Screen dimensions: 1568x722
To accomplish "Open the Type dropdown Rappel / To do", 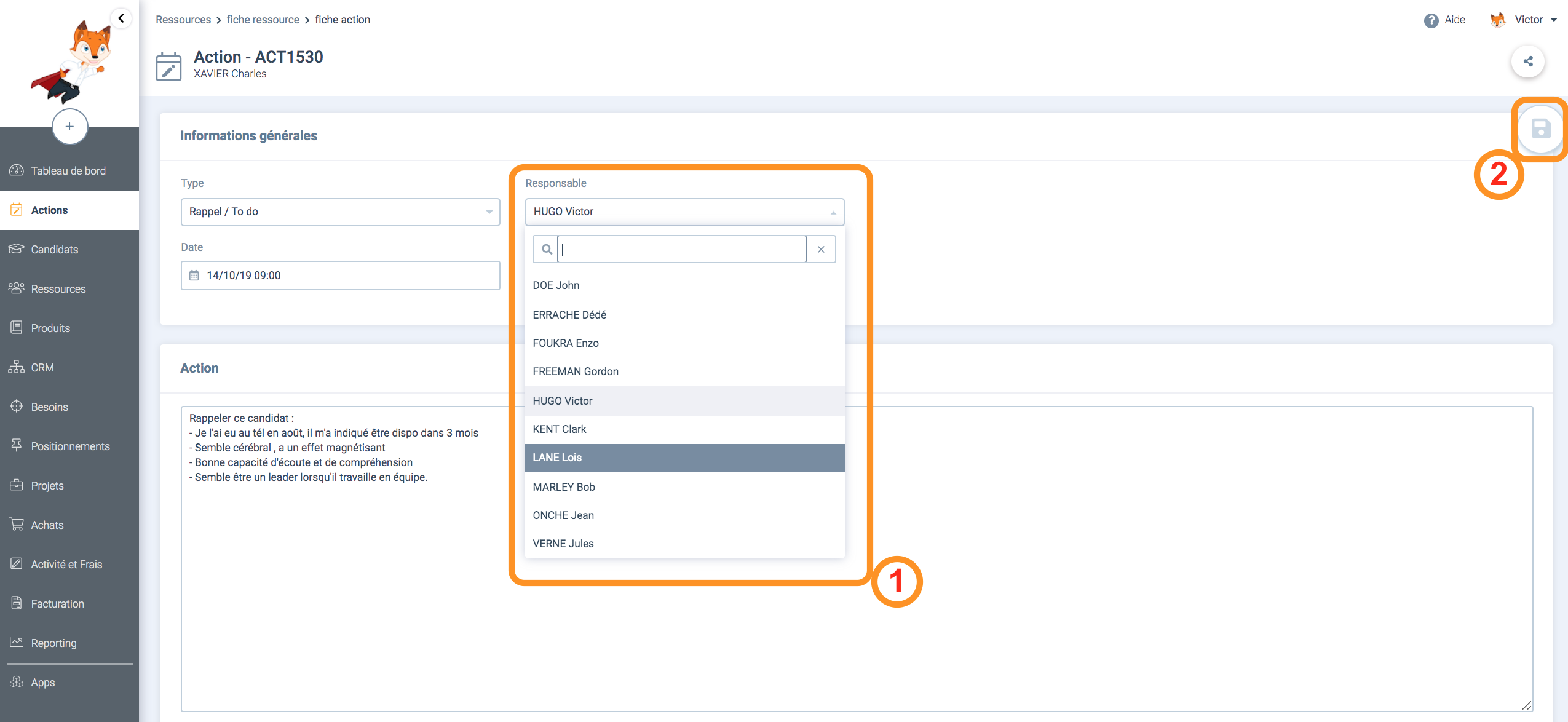I will coord(340,212).
